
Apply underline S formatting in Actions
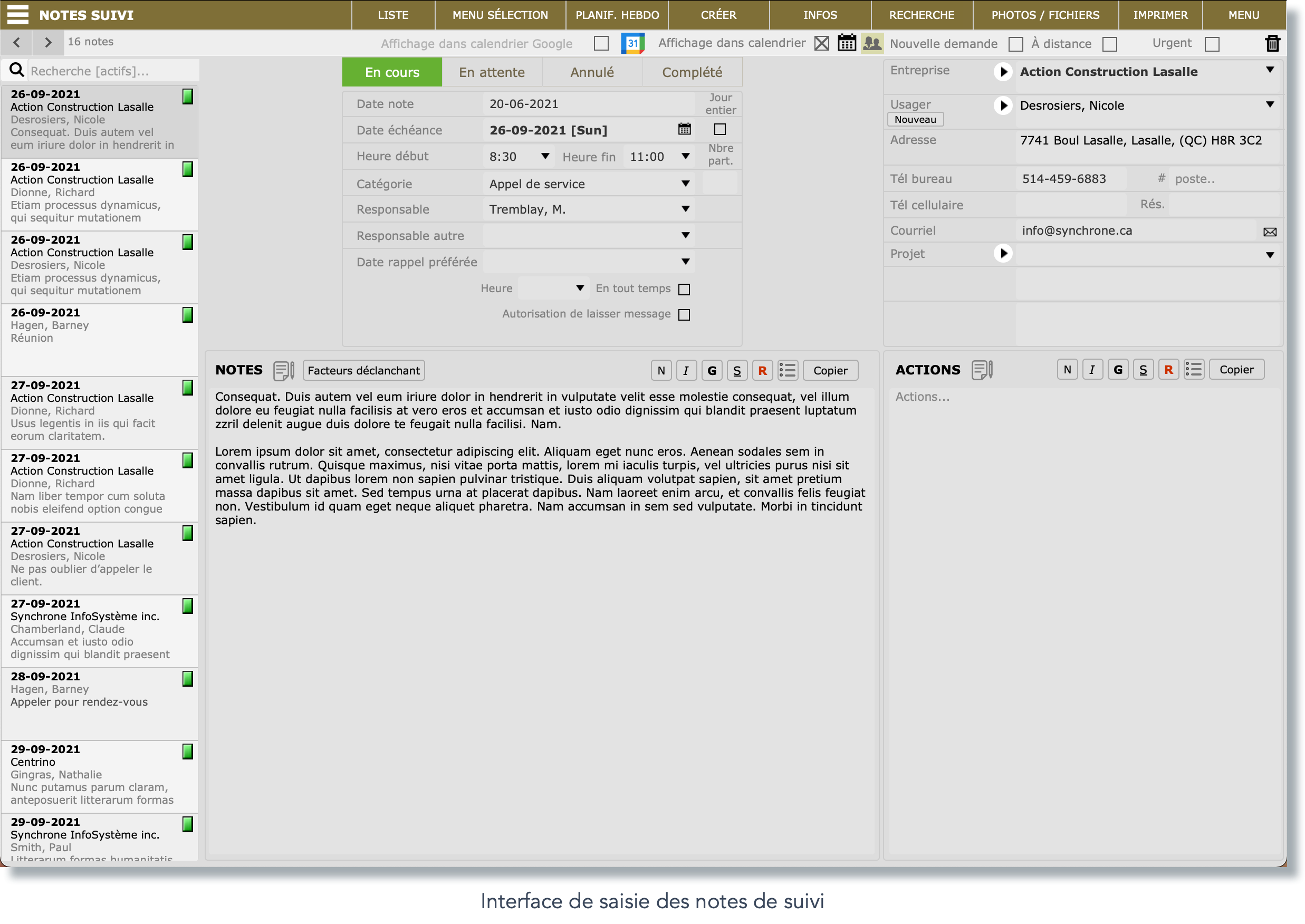(x=1143, y=369)
